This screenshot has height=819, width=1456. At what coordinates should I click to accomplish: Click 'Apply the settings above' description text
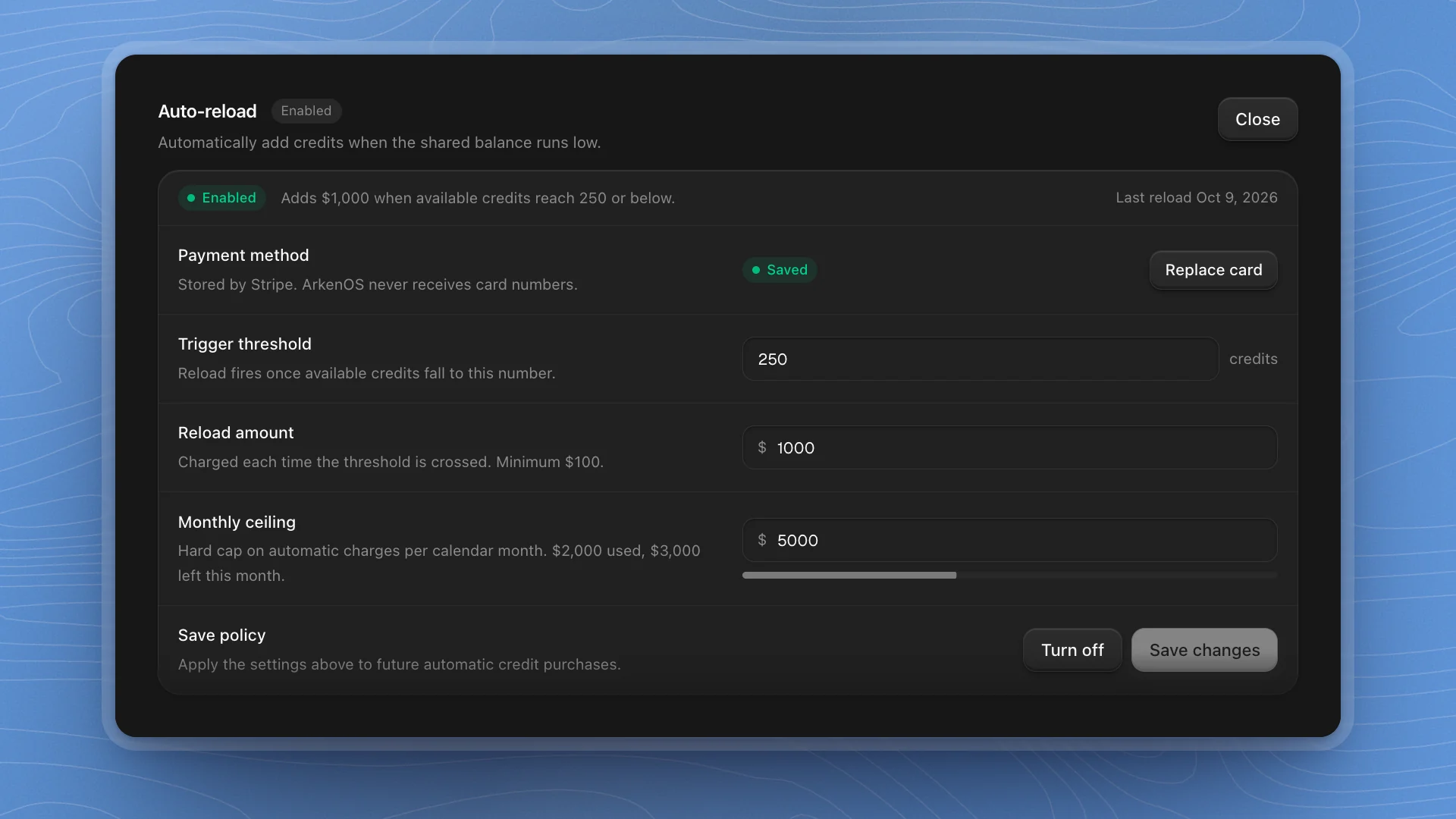[400, 664]
